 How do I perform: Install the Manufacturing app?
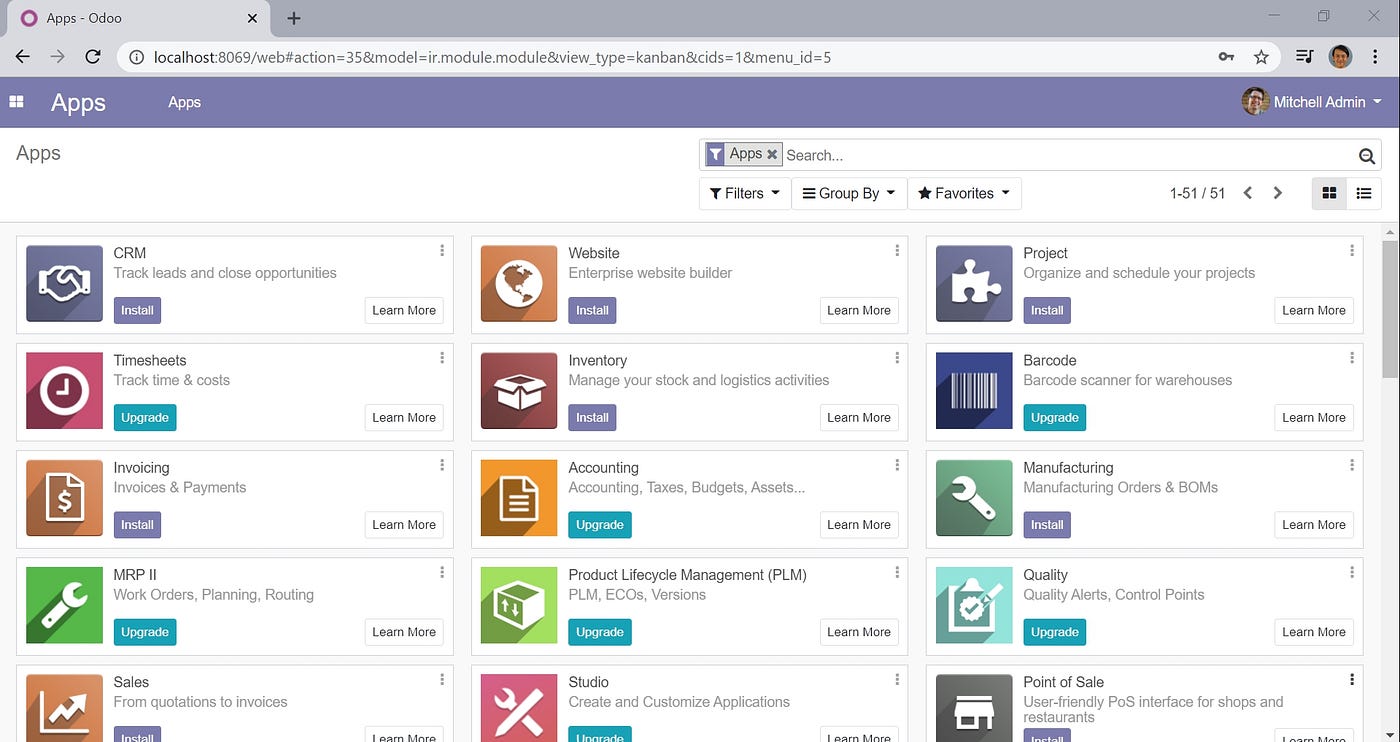1047,524
